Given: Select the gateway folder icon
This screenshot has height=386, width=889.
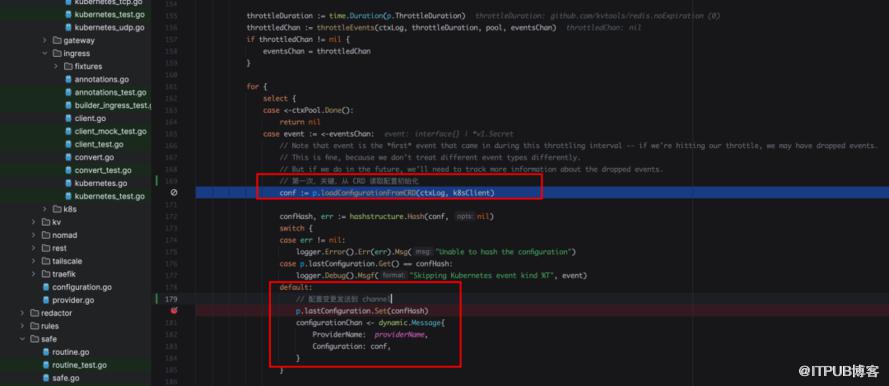Looking at the screenshot, I should pos(57,40).
